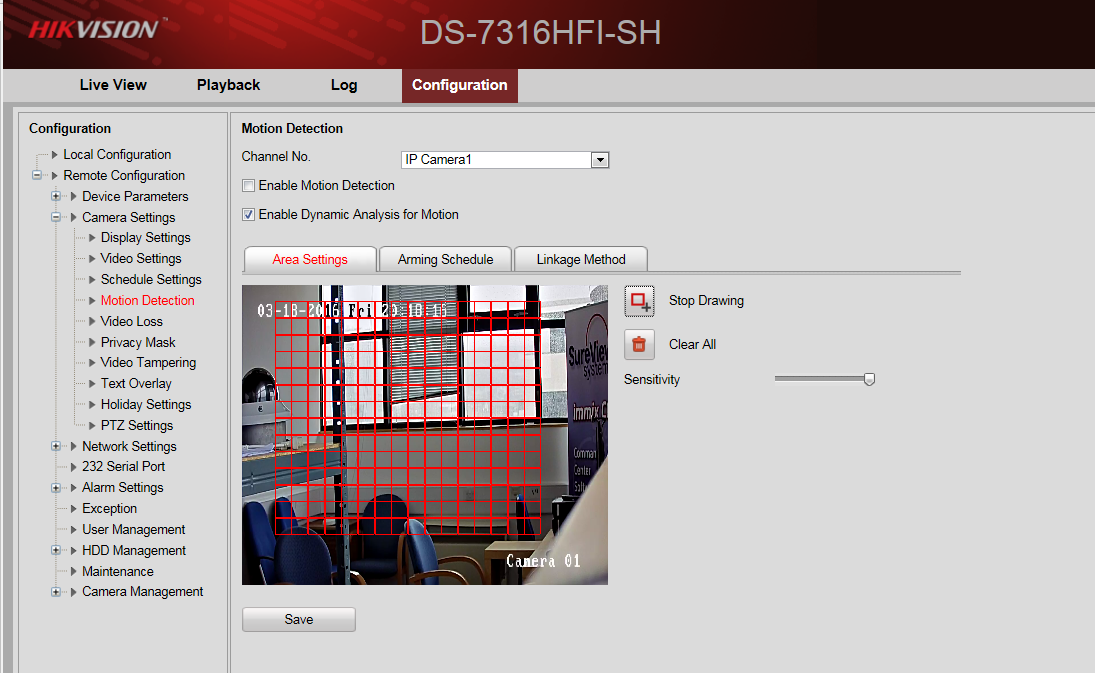Expand the Device Parameters node
The image size is (1095, 673).
[x=56, y=196]
